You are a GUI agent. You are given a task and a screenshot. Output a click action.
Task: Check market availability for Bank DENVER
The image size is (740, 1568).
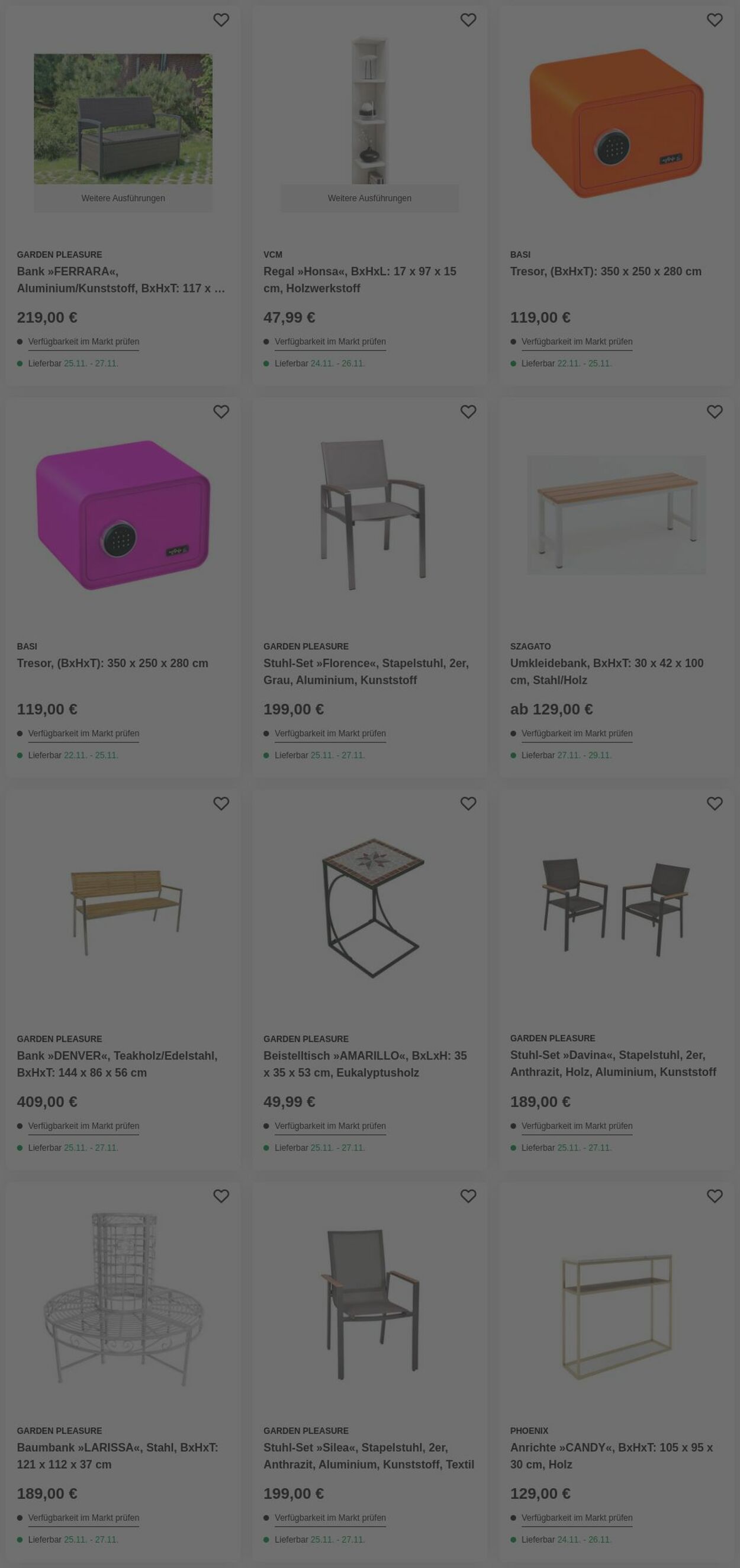tap(83, 1126)
